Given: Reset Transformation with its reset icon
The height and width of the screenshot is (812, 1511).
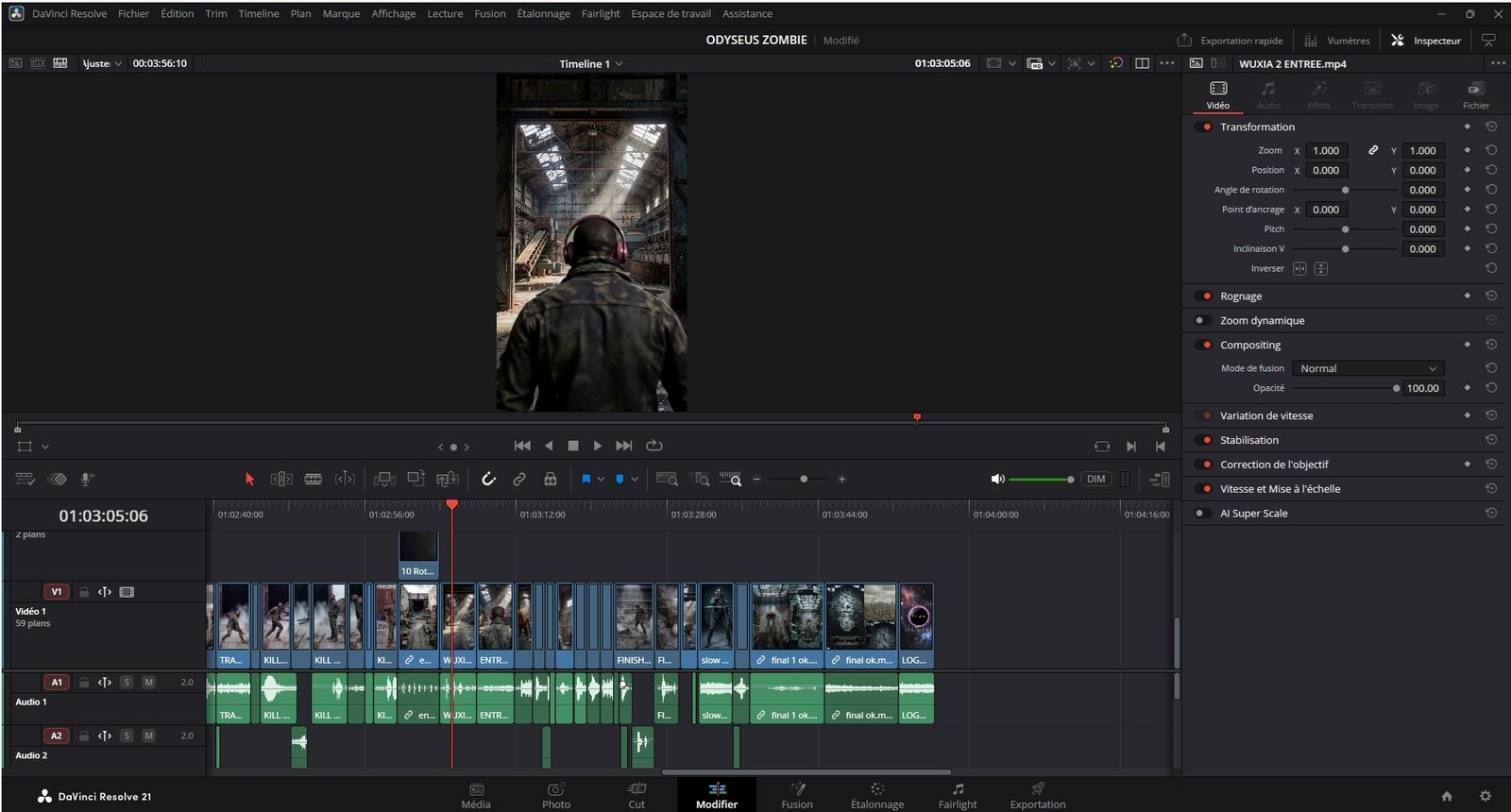Looking at the screenshot, I should tap(1491, 127).
